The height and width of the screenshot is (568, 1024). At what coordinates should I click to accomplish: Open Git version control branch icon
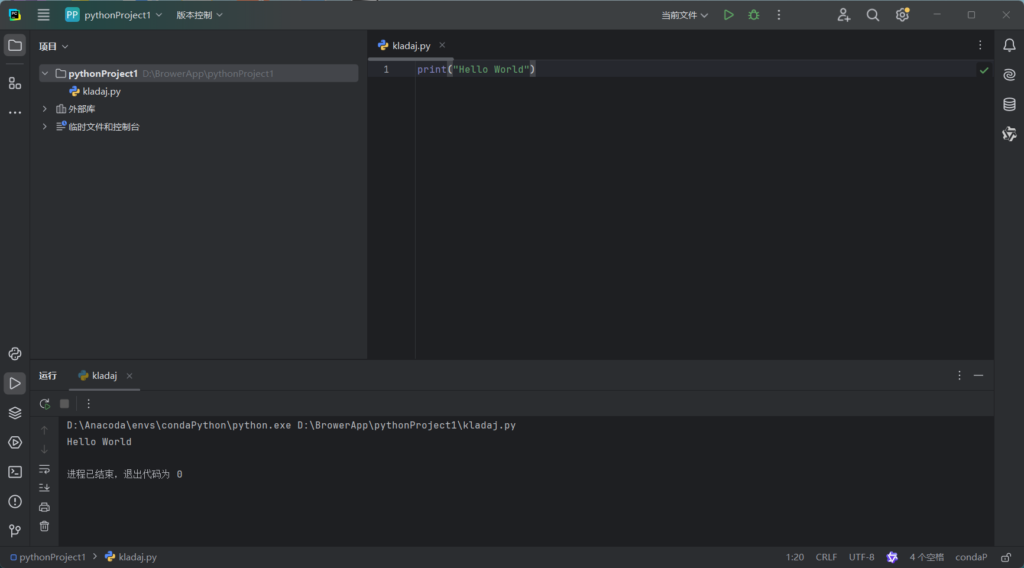(x=14, y=531)
